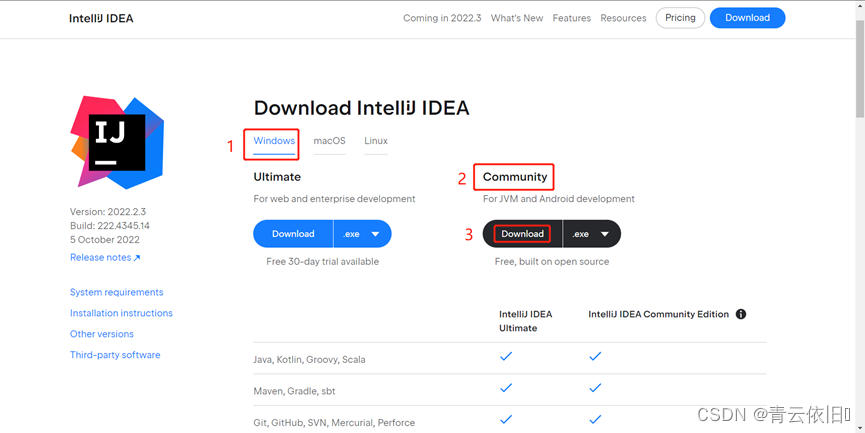Click the blue Download button in header
The image size is (865, 433).
[x=747, y=18]
